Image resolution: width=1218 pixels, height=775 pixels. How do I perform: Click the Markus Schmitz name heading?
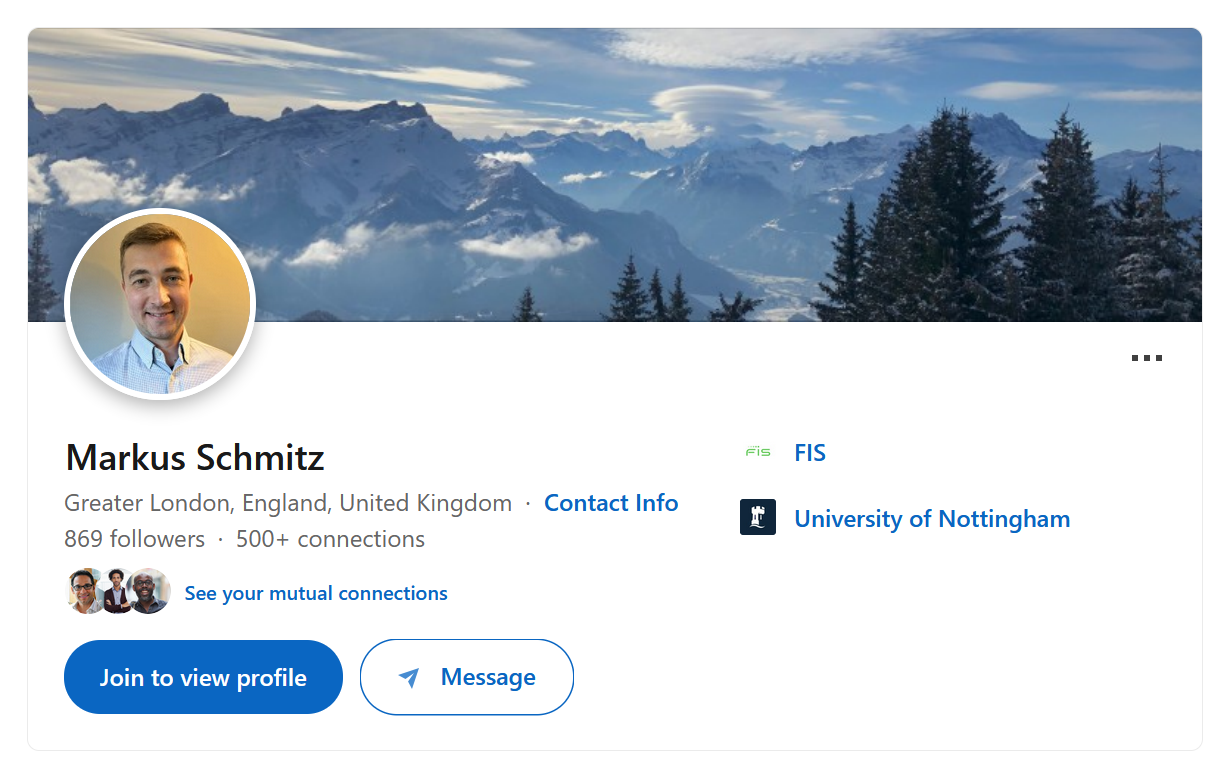(x=195, y=458)
